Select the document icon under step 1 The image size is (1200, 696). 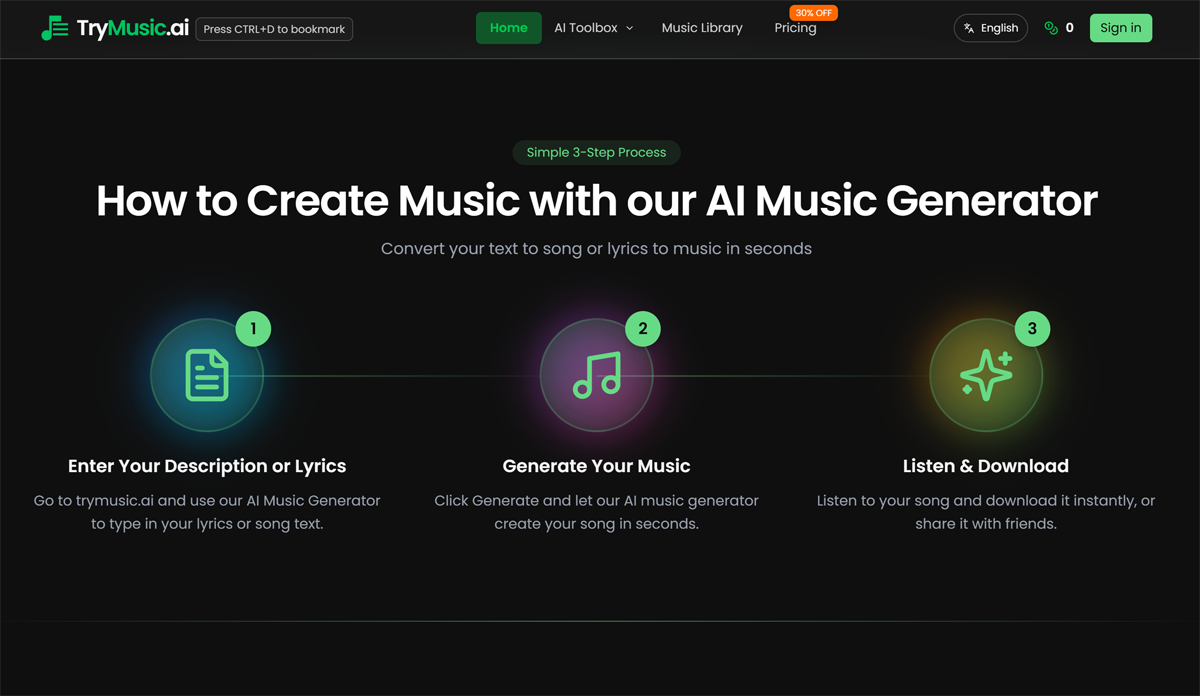tap(207, 375)
